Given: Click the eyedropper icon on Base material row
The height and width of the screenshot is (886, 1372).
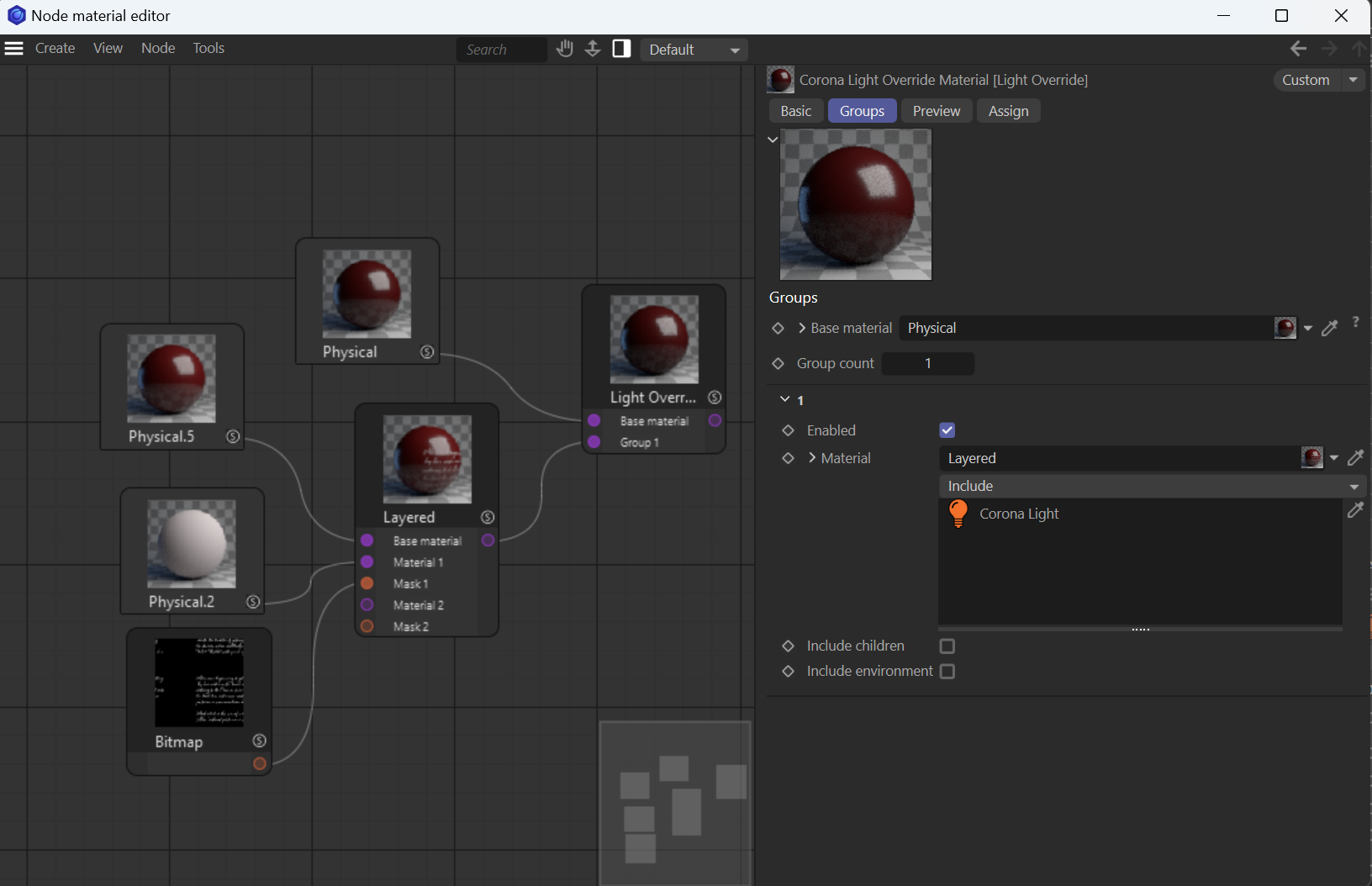Looking at the screenshot, I should 1329,329.
